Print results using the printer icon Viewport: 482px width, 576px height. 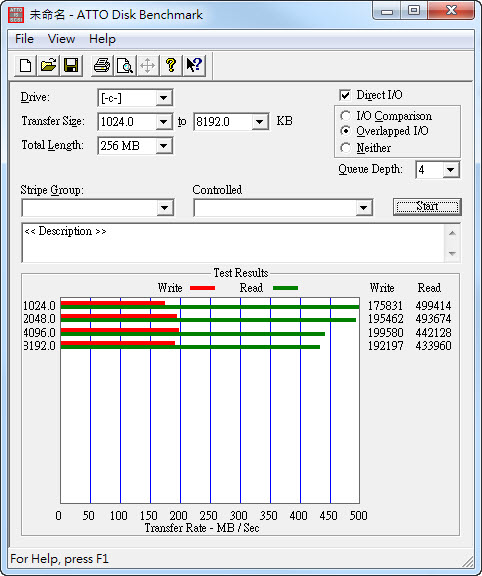(102, 66)
